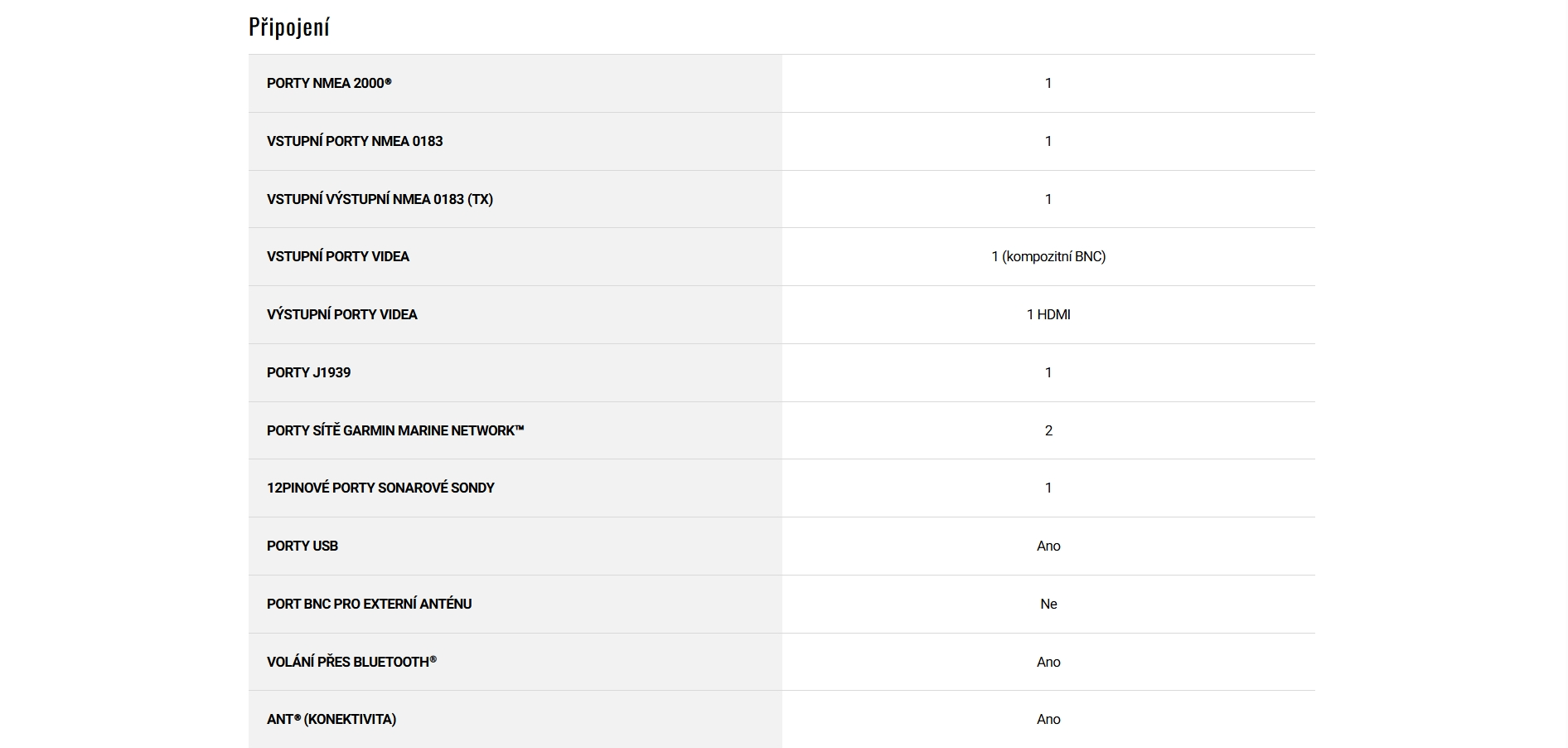Select the VSTUPNÍ PORTY VIDEA label
The width and height of the screenshot is (1568, 748).
(338, 256)
